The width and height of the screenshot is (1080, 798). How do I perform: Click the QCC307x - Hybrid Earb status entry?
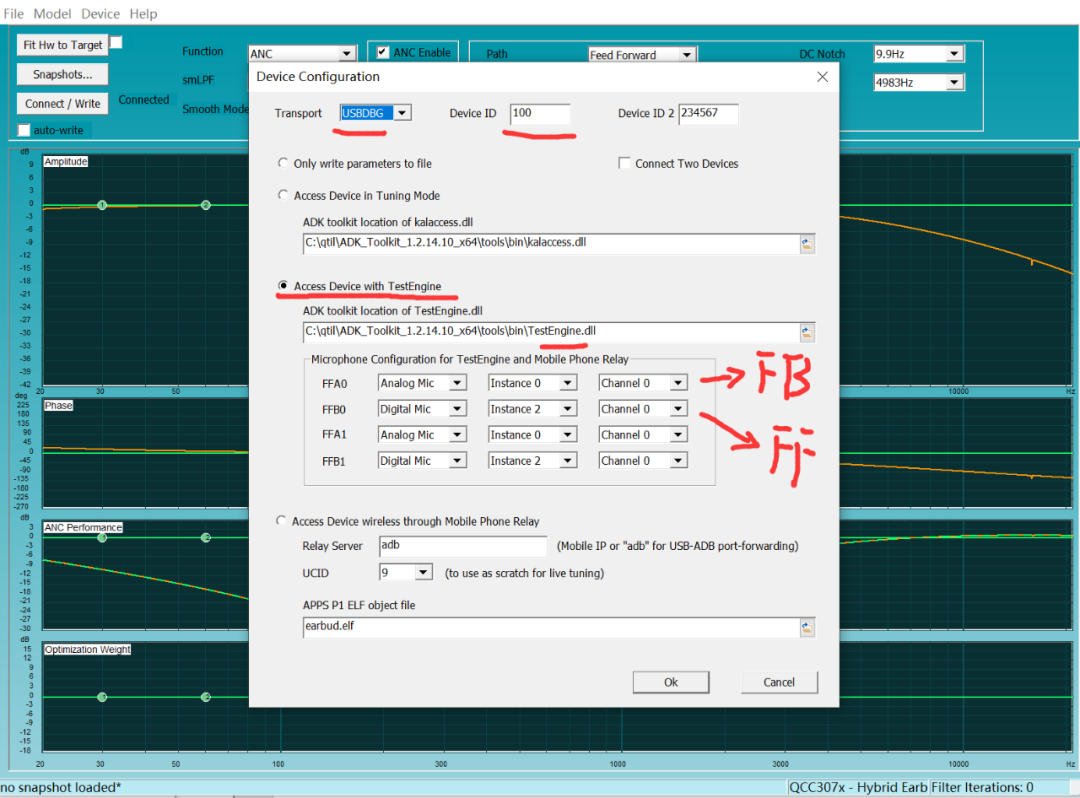858,787
